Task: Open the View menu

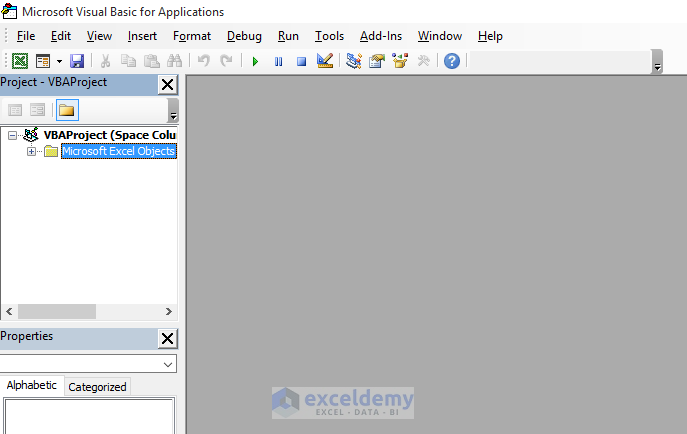Action: [99, 36]
